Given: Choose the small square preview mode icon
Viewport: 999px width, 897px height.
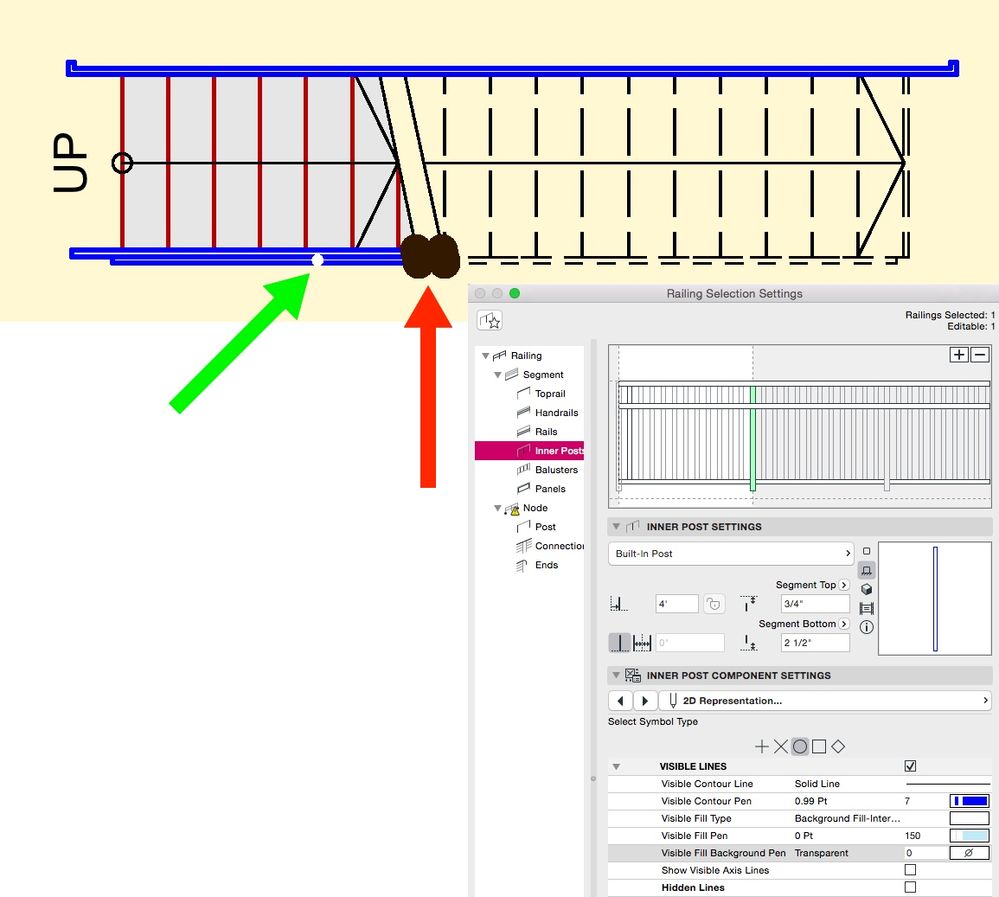Looking at the screenshot, I should (866, 551).
